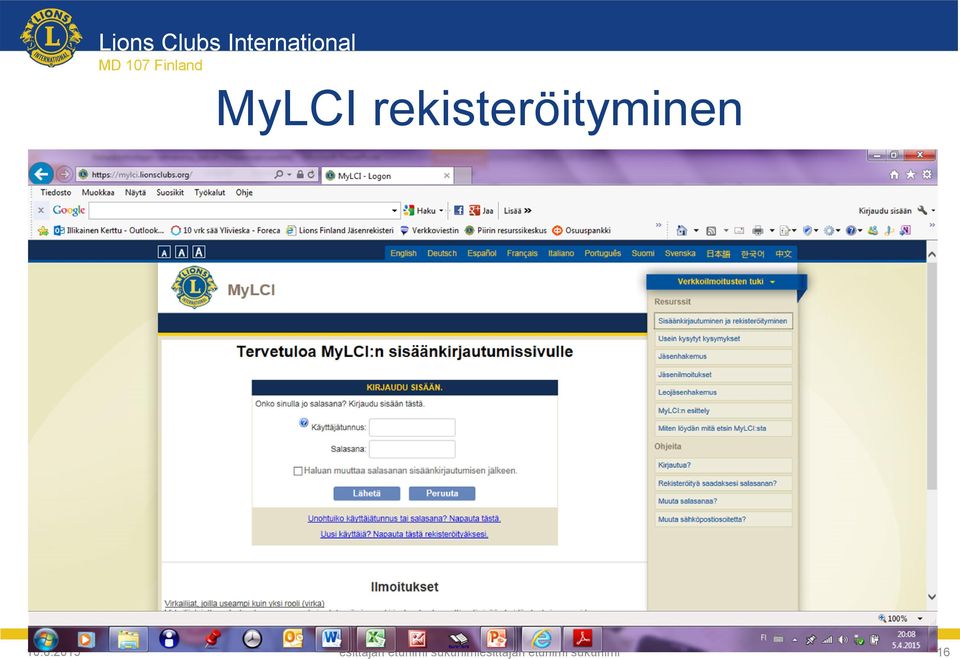Viewport: 960px width, 659px height.
Task: Open the Favorites star icon
Action: pos(910,175)
